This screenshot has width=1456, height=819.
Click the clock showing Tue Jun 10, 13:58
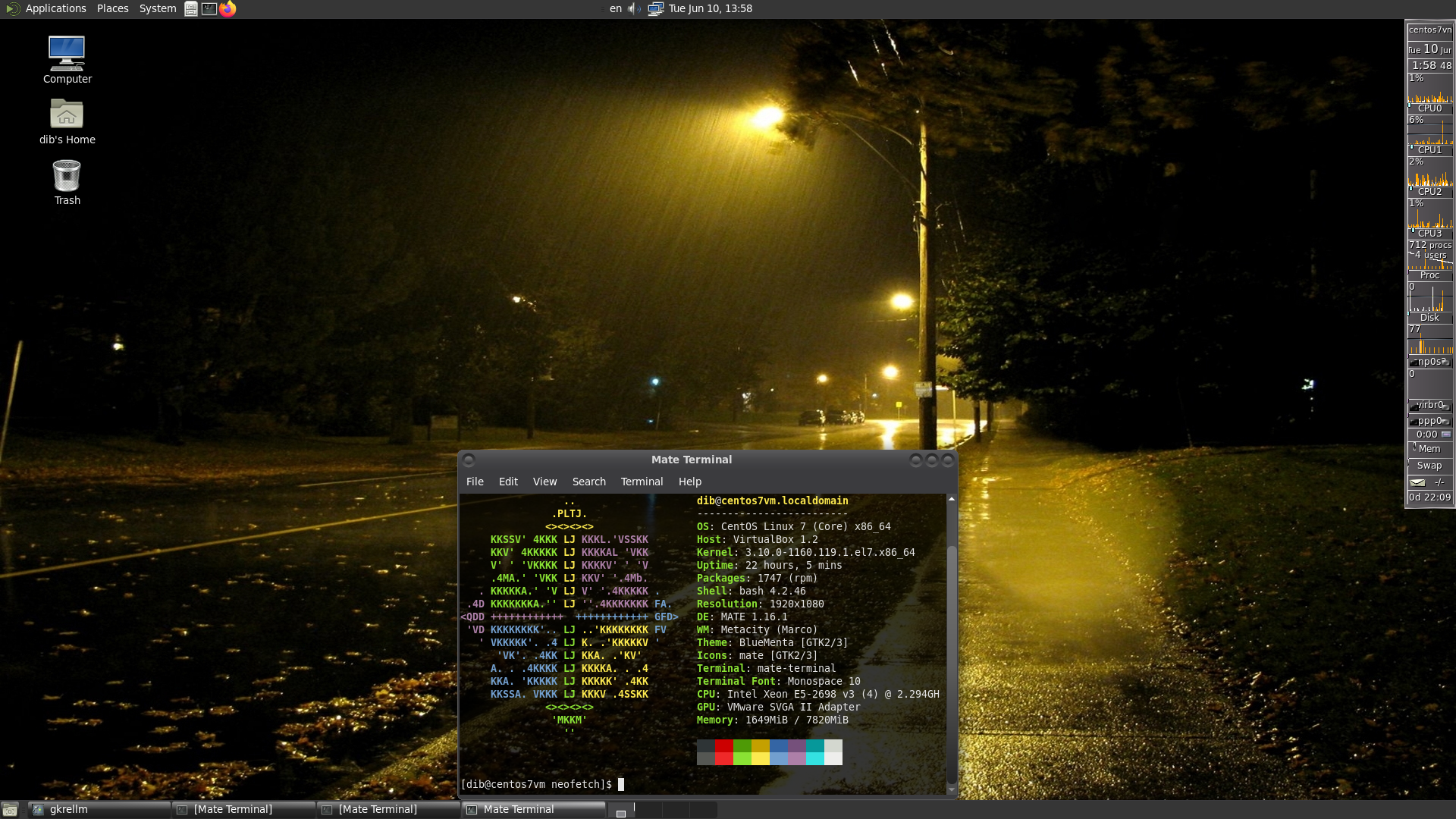point(711,9)
